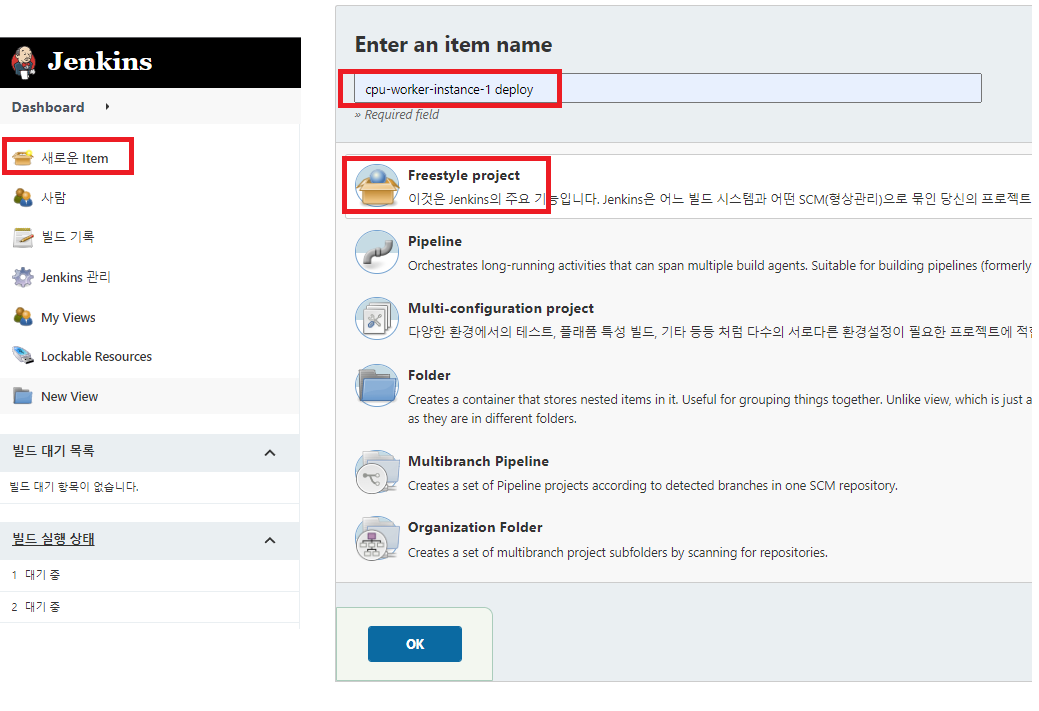The image size is (1039, 711).
Task: Open the 새로운 Item link
Action: click(x=75, y=158)
